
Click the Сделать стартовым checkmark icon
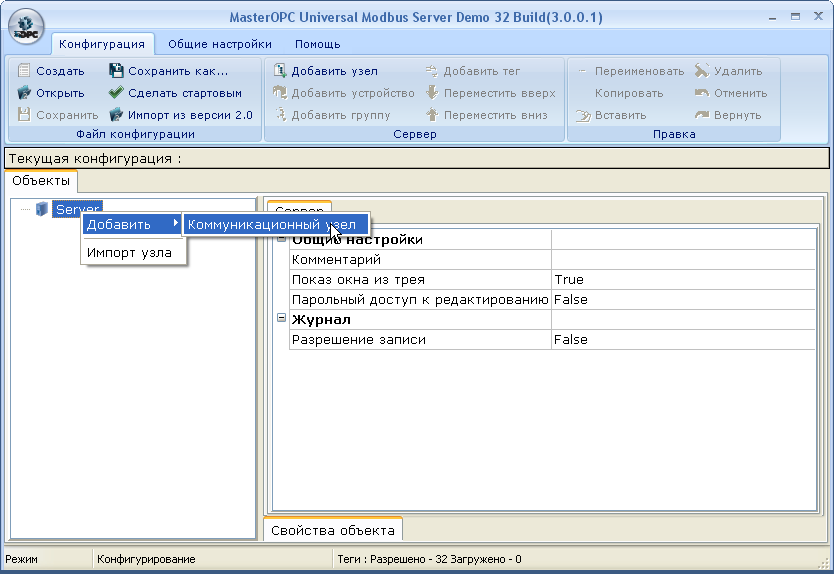click(x=116, y=93)
